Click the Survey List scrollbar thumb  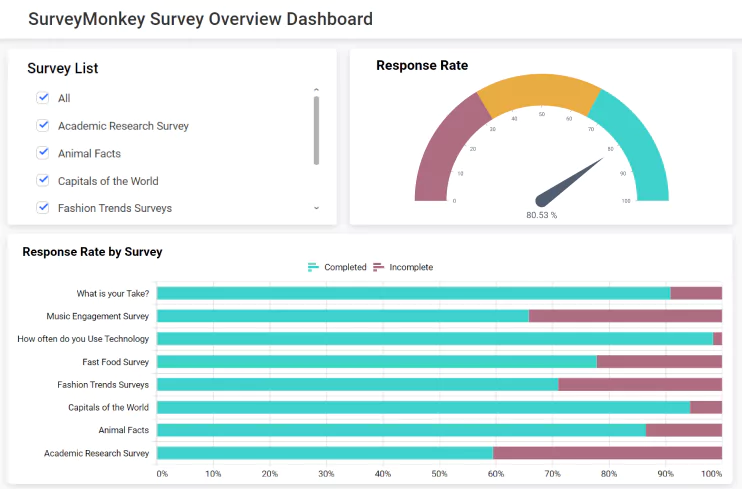coord(316,129)
